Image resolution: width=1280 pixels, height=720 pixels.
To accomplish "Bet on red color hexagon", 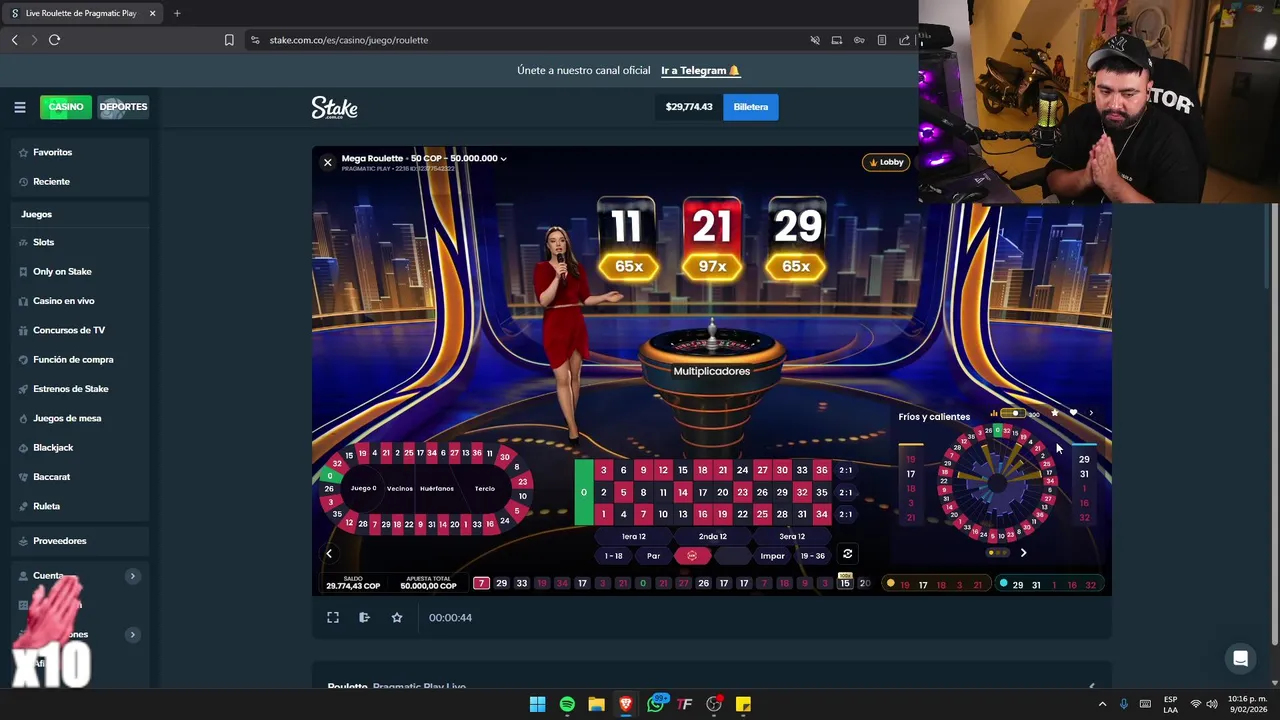I will click(692, 556).
